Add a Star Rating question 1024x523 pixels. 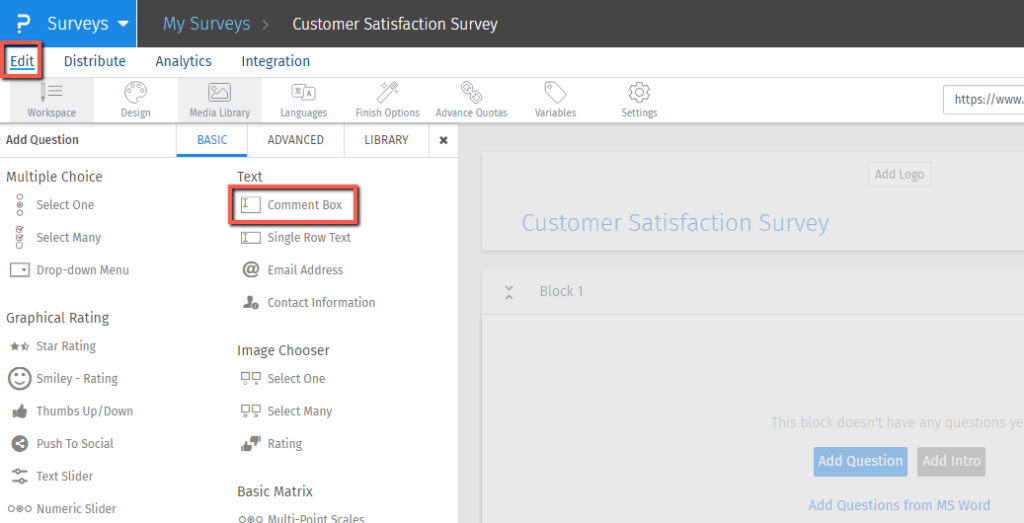[65, 346]
